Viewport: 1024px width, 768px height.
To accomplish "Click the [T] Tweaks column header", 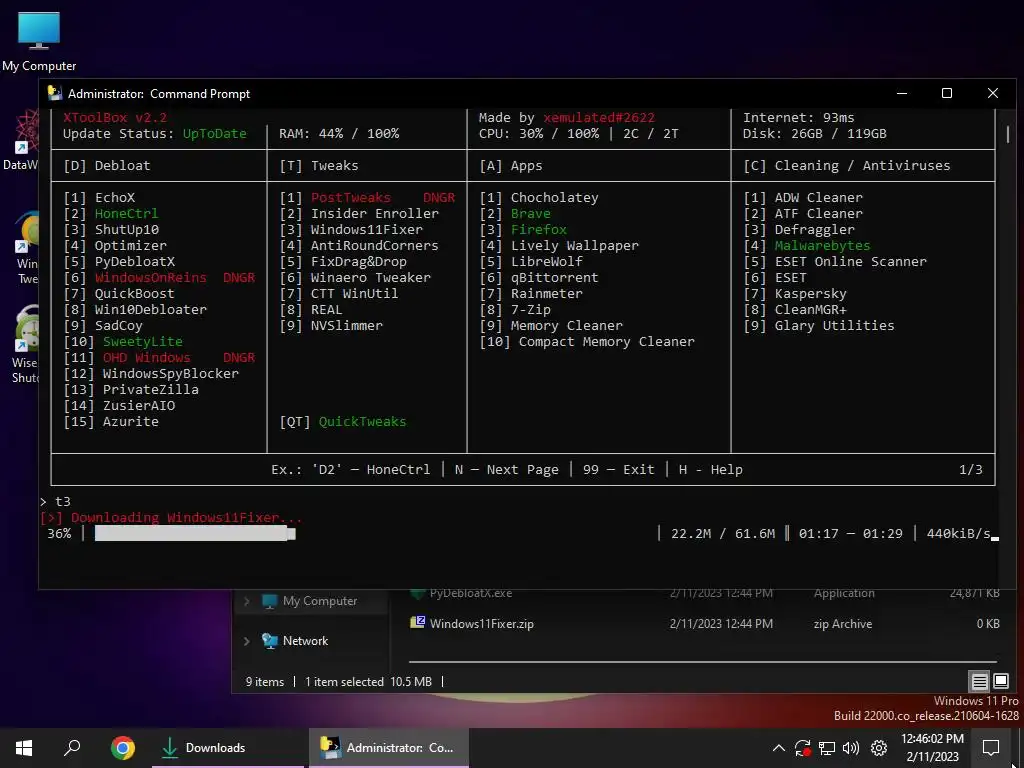I will click(319, 165).
